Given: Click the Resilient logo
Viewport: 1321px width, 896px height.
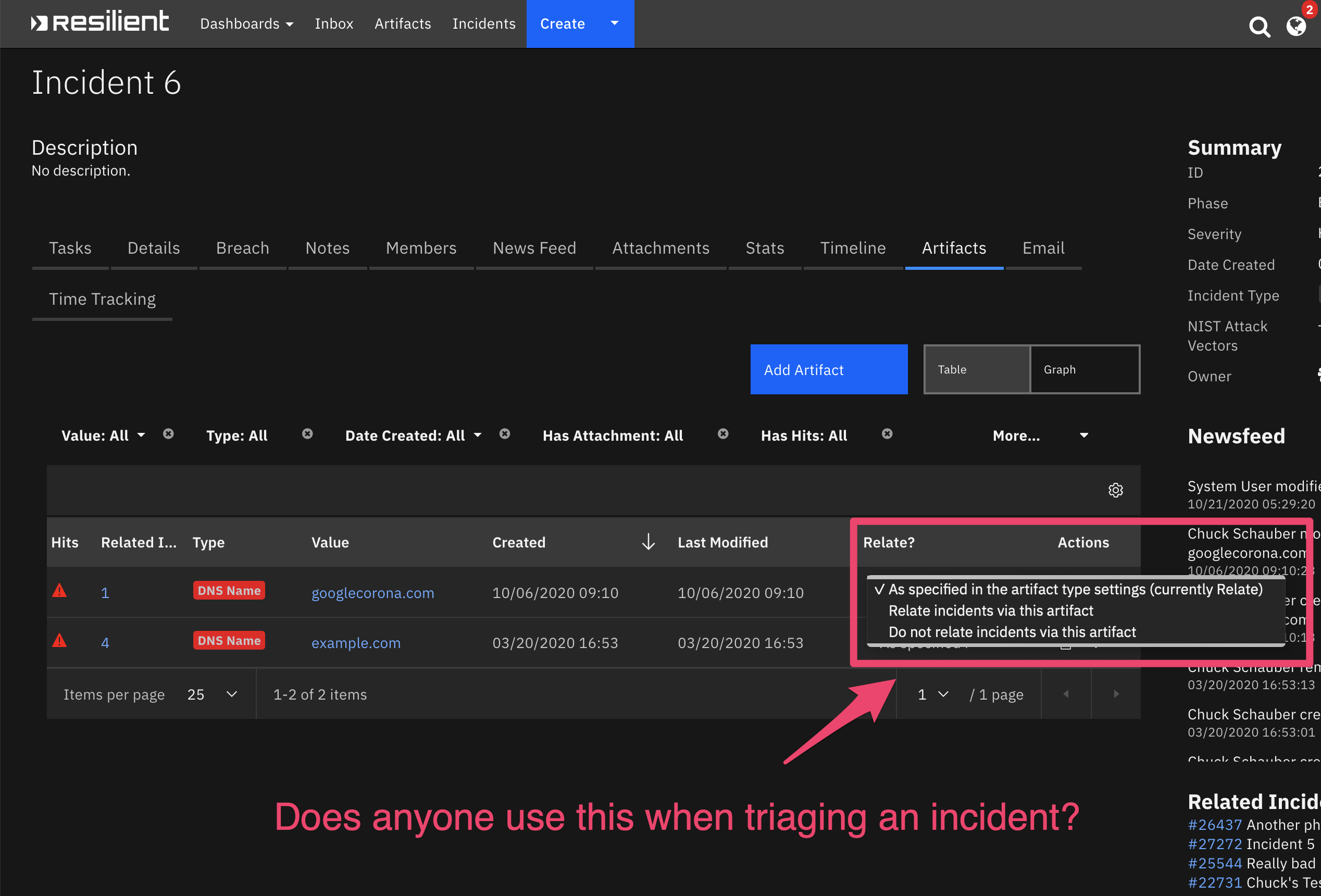Looking at the screenshot, I should [x=100, y=22].
